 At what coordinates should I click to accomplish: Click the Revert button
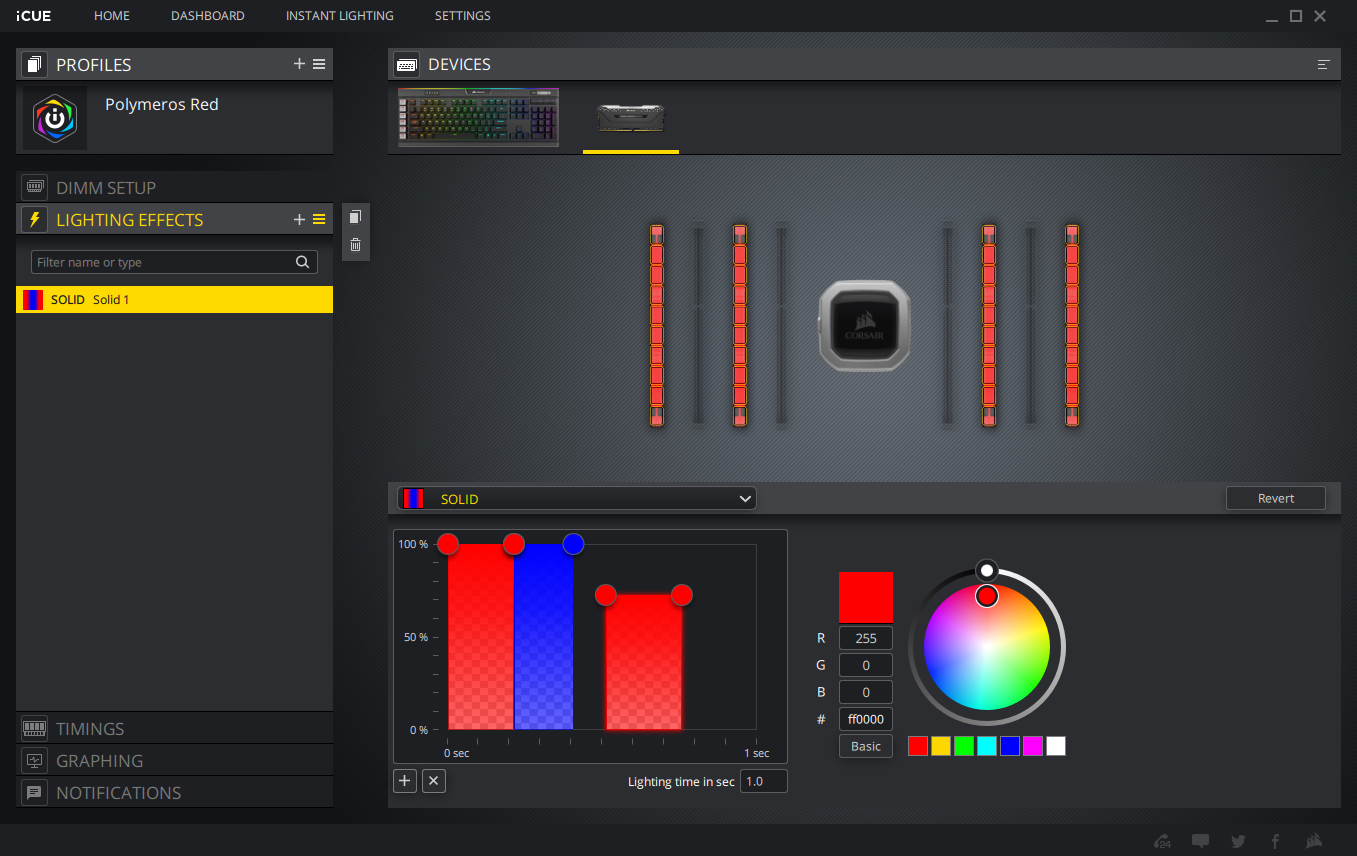[1275, 498]
